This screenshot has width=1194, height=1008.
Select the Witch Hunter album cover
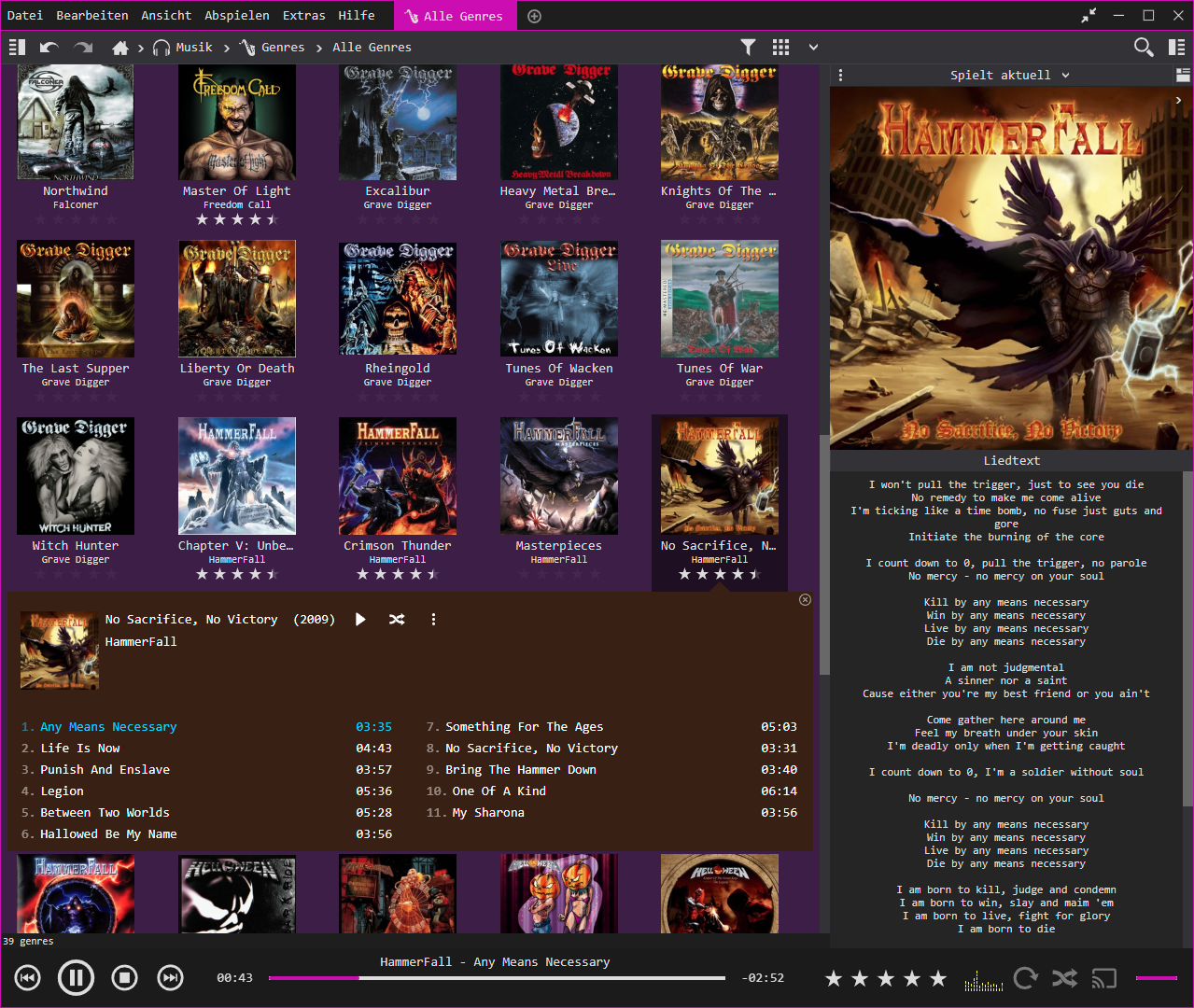click(76, 476)
